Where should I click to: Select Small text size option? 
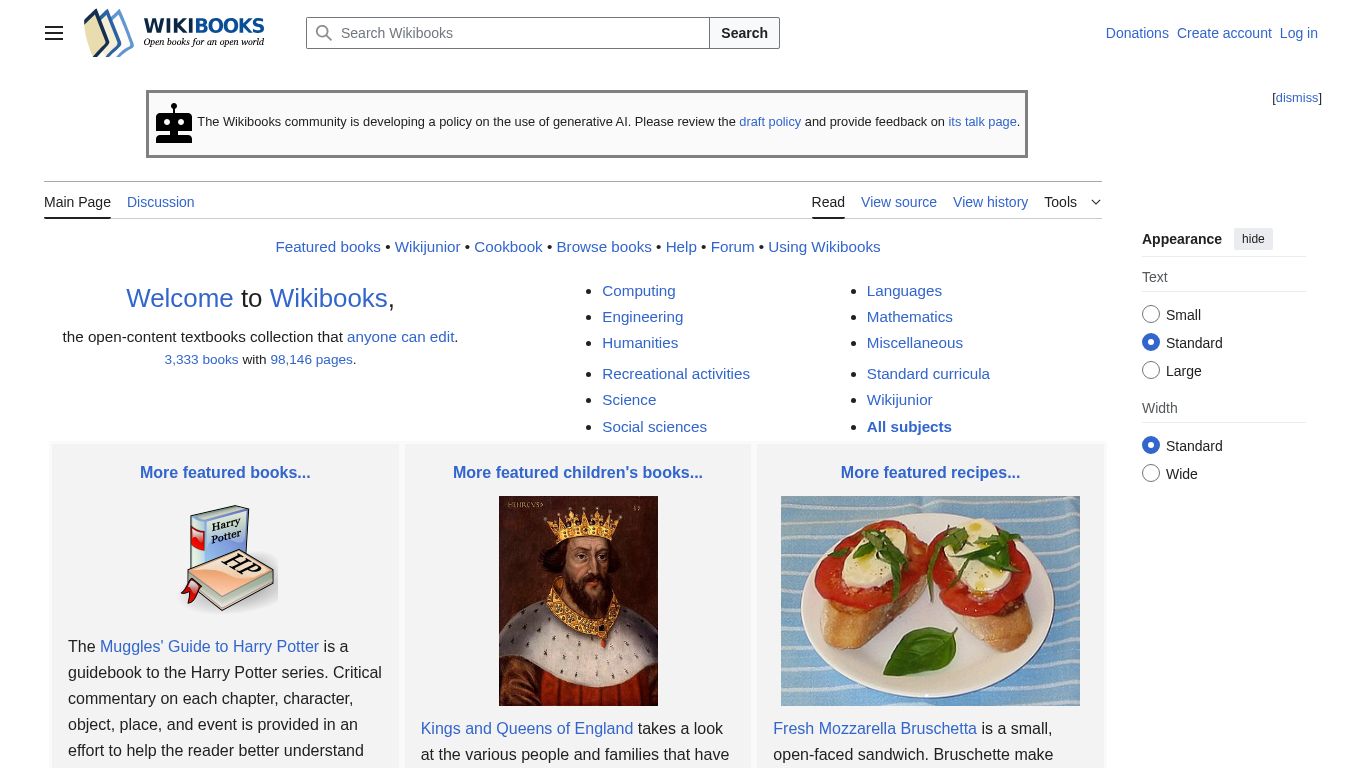coord(1151,315)
